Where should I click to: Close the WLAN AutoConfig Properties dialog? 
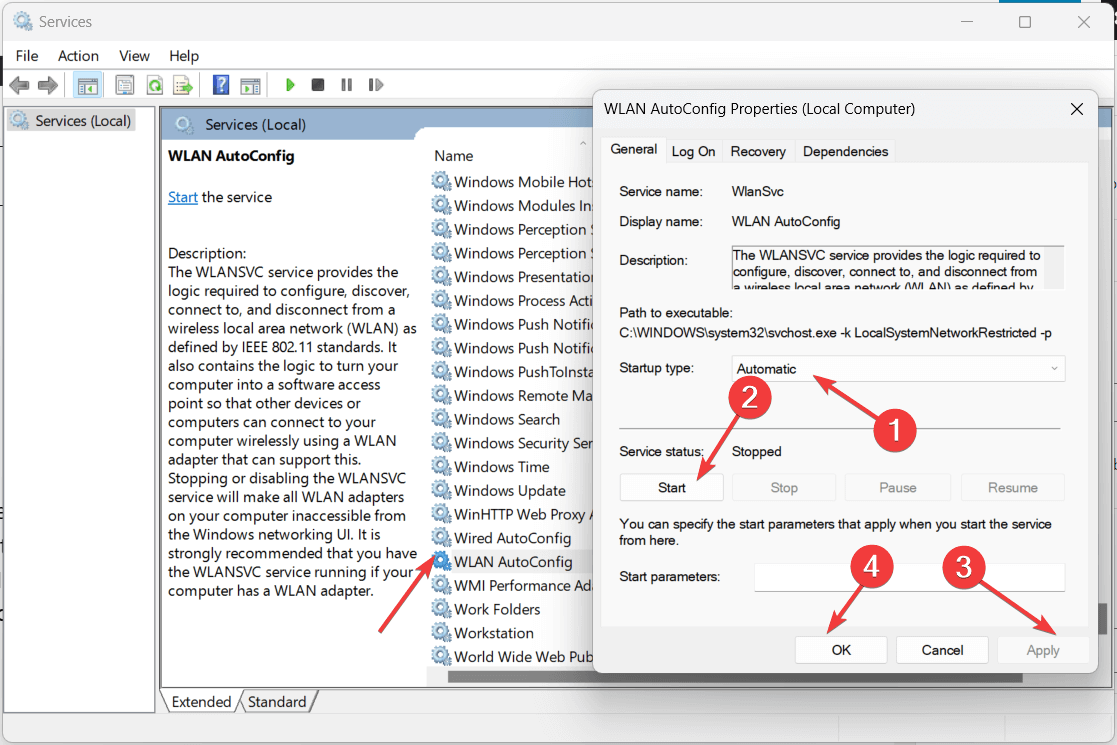(x=1076, y=109)
